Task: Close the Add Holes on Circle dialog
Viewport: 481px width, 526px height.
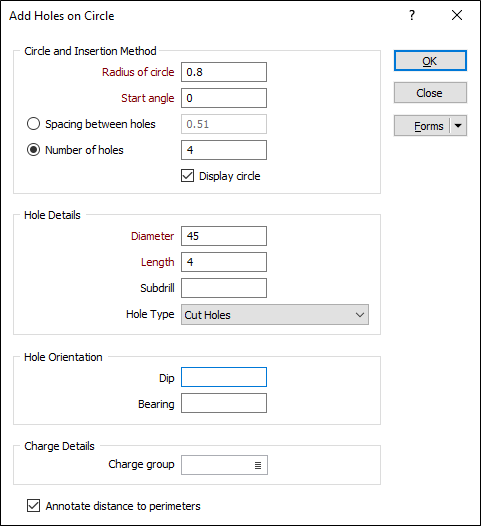Action: coord(457,15)
